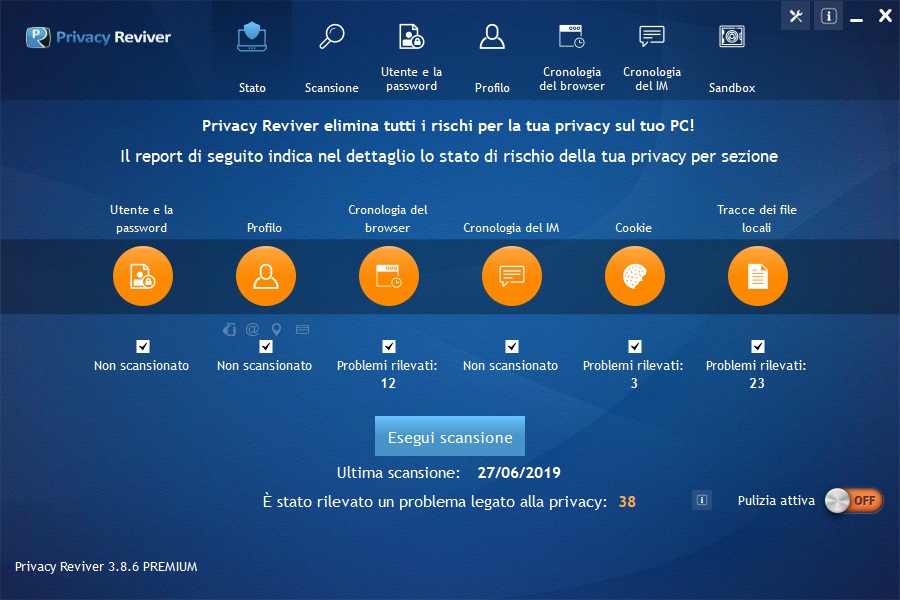Image resolution: width=900 pixels, height=600 pixels.
Task: Click the last scan date 27/06/2019
Action: pyautogui.click(x=519, y=473)
